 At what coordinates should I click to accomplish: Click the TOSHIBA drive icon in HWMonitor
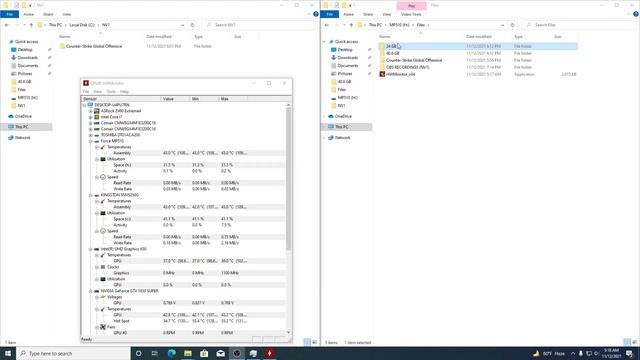click(97, 135)
